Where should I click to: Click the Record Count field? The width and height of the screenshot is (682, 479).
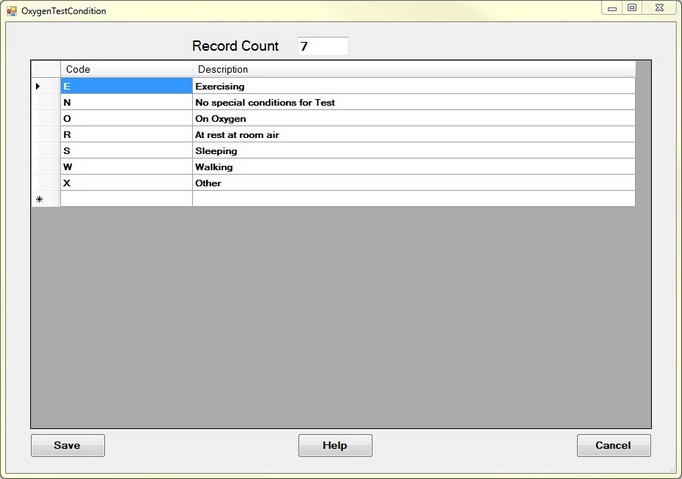(322, 46)
